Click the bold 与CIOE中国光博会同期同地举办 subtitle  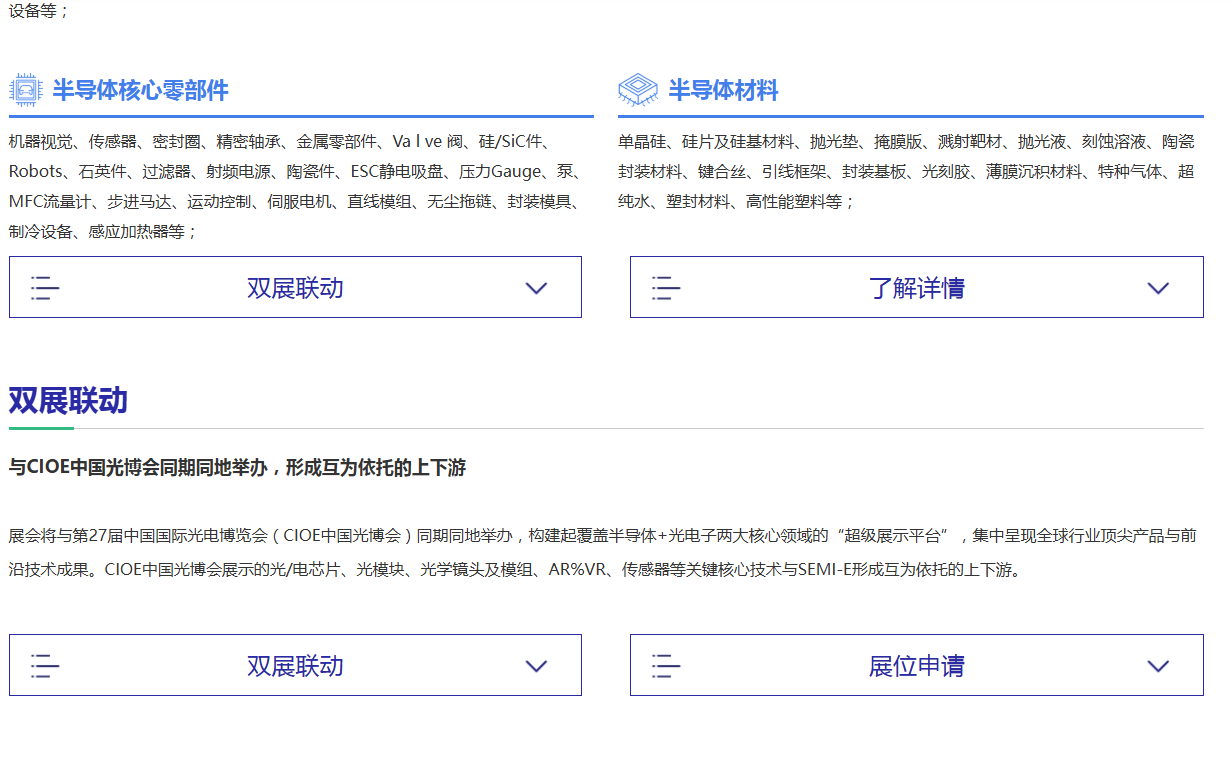point(237,468)
